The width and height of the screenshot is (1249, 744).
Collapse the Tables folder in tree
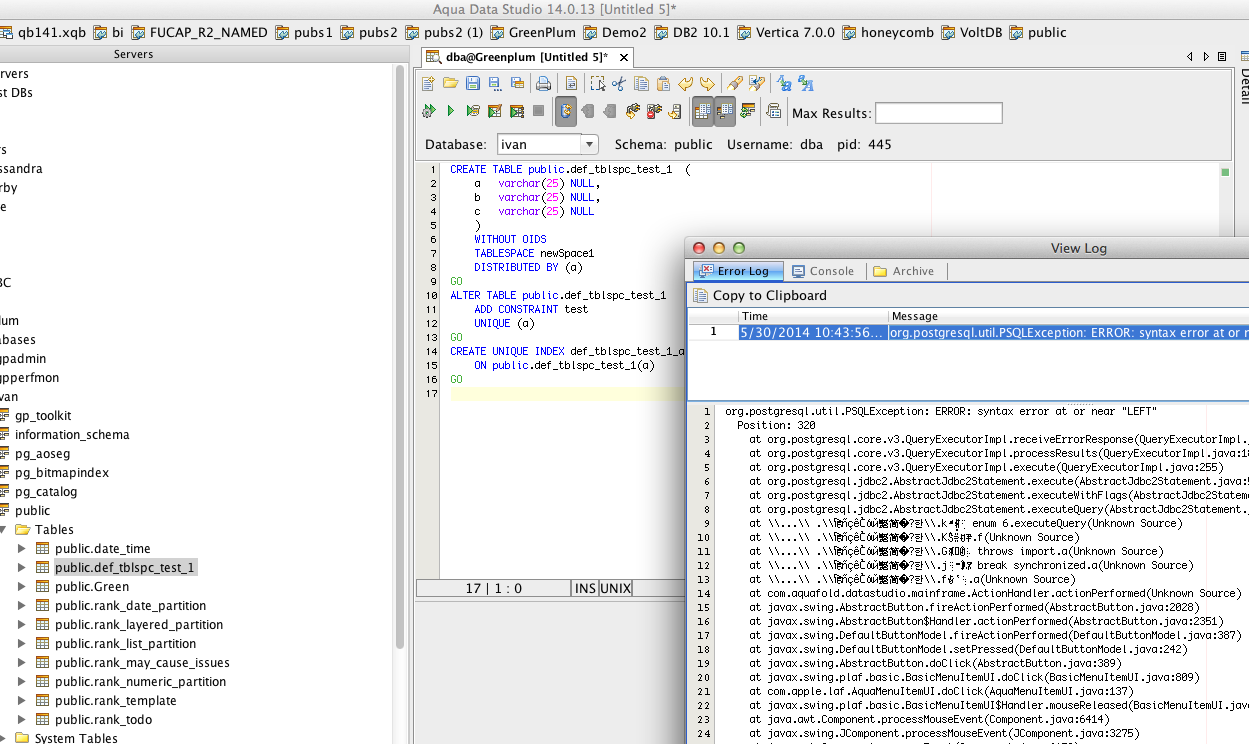[x=3, y=529]
